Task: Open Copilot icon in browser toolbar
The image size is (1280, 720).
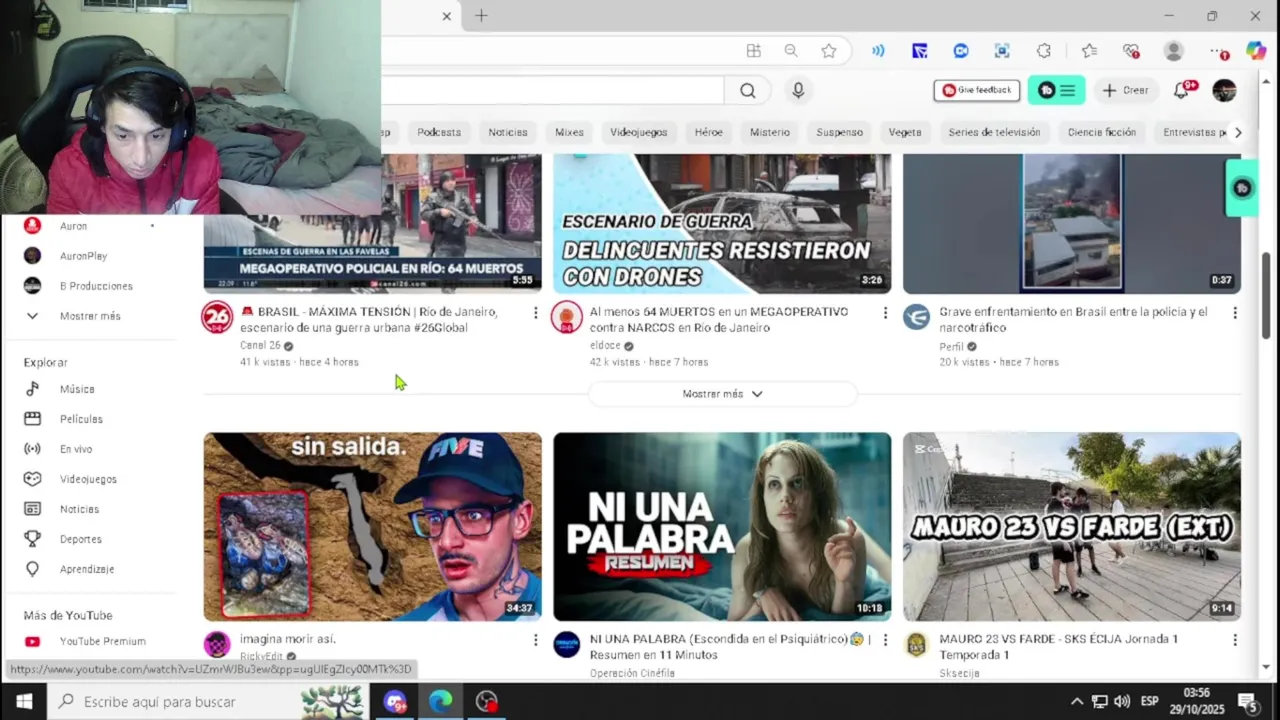Action: [1256, 51]
